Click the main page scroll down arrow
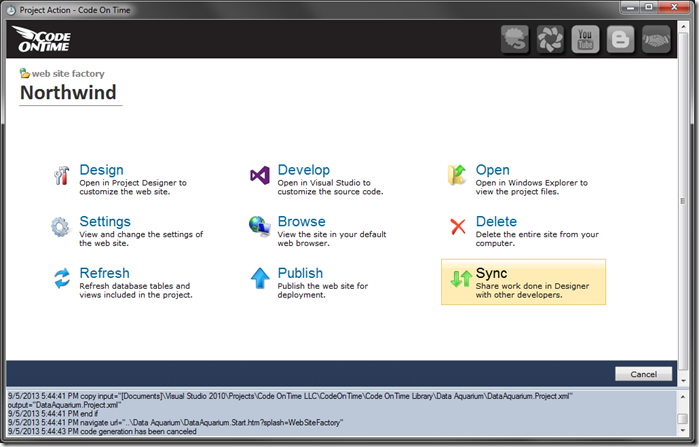Screen dimensions: 699x447 (x=683, y=381)
